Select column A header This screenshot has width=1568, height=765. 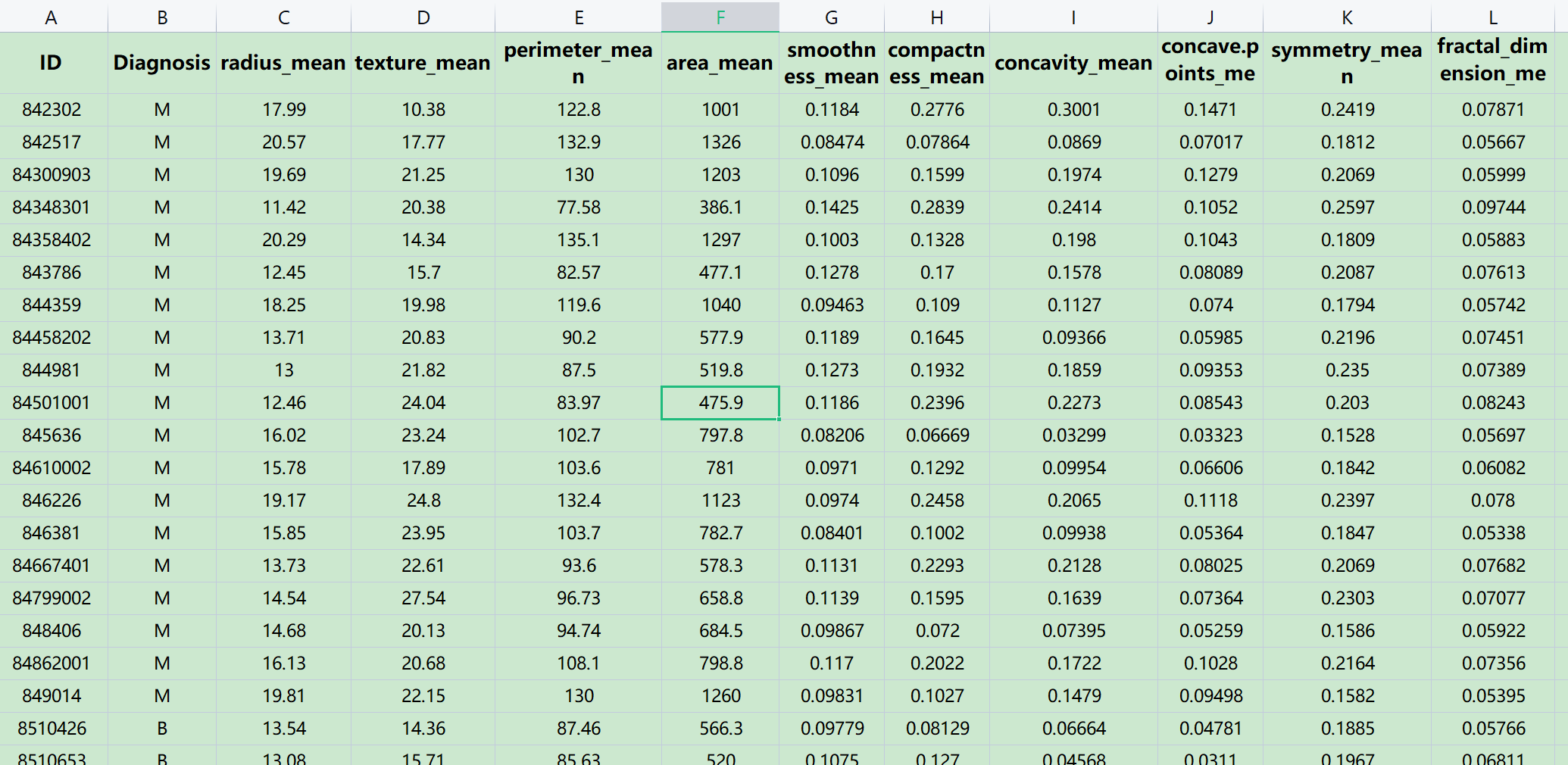[x=51, y=17]
